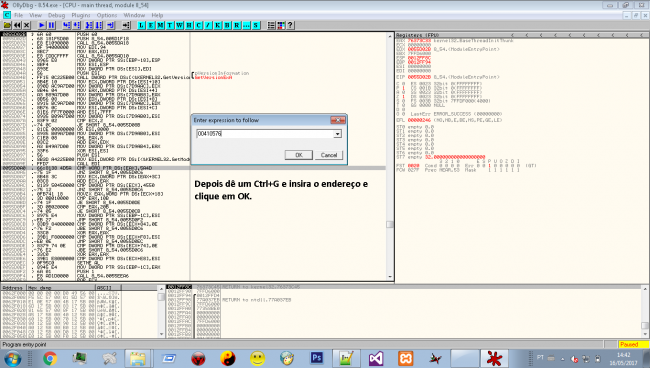Click disassembly scrollbar down arrow

point(390,277)
